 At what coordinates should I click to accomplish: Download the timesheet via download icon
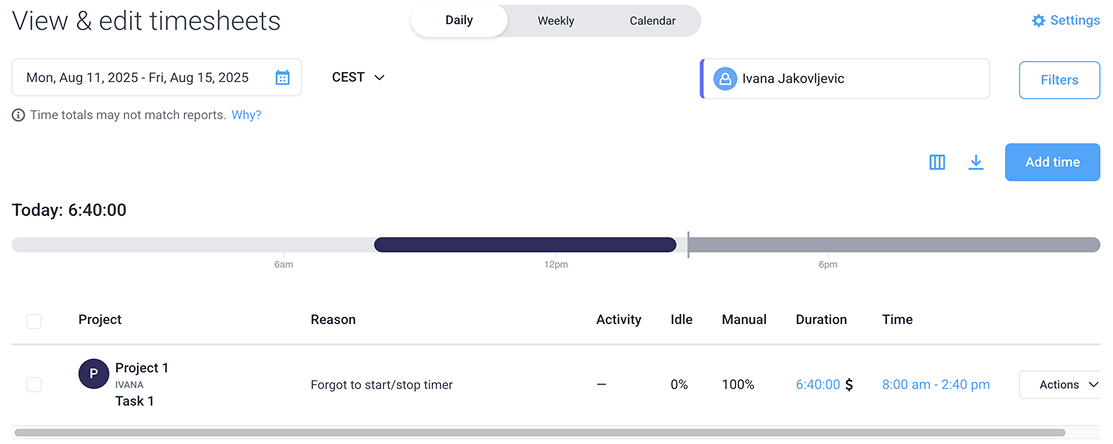click(x=976, y=162)
